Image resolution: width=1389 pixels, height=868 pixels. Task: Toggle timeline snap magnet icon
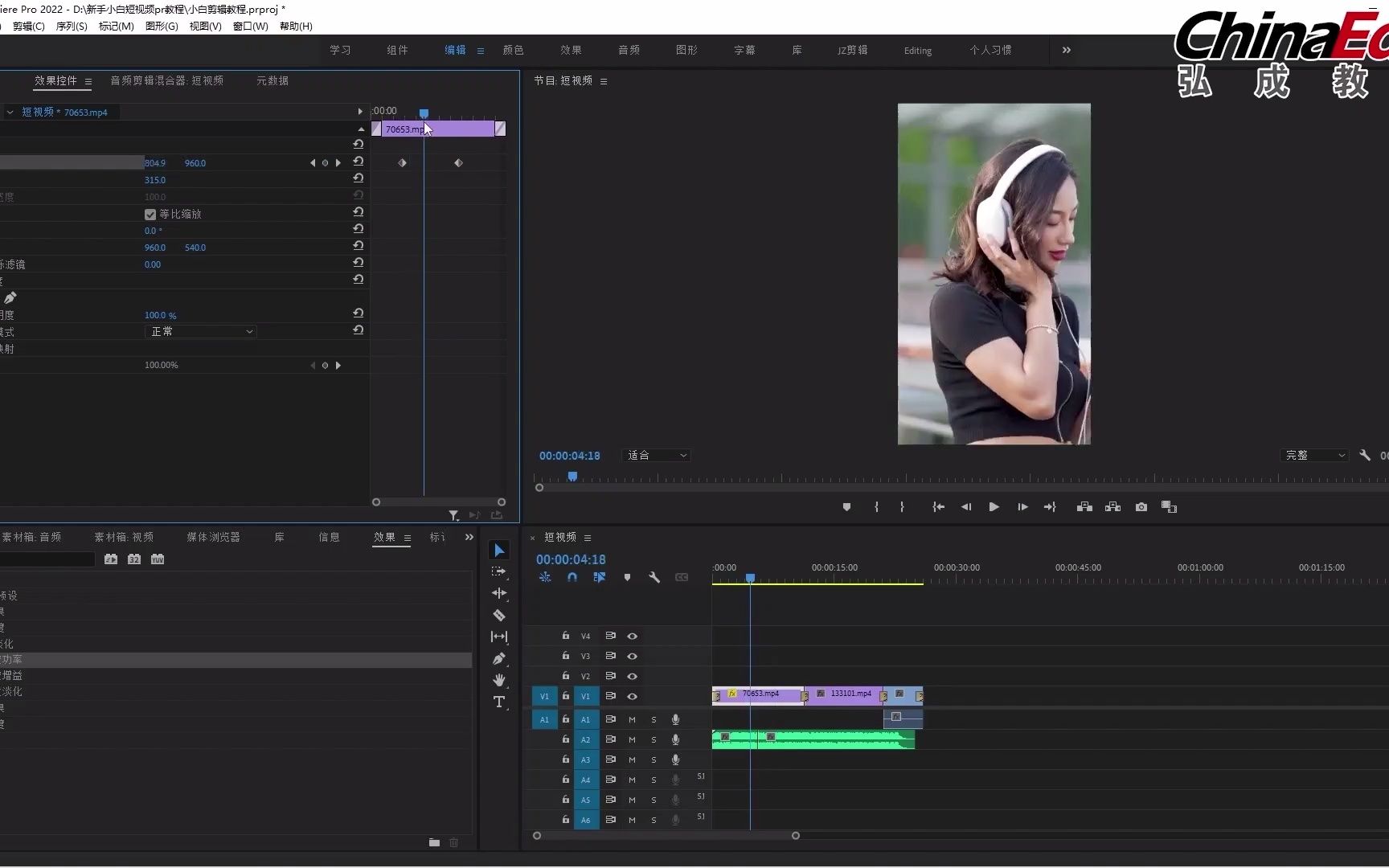(572, 577)
